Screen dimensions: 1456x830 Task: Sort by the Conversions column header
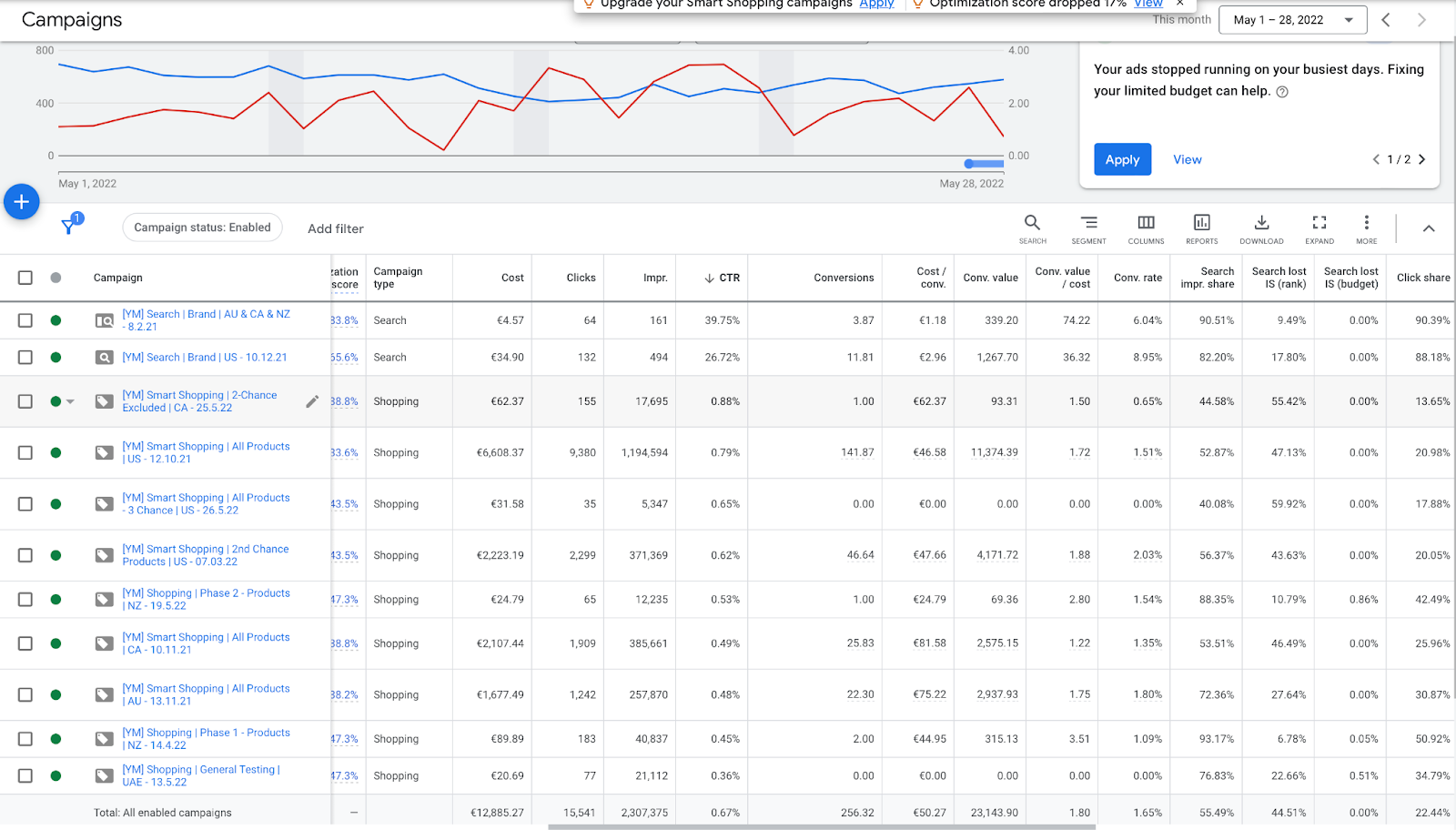[x=844, y=278]
